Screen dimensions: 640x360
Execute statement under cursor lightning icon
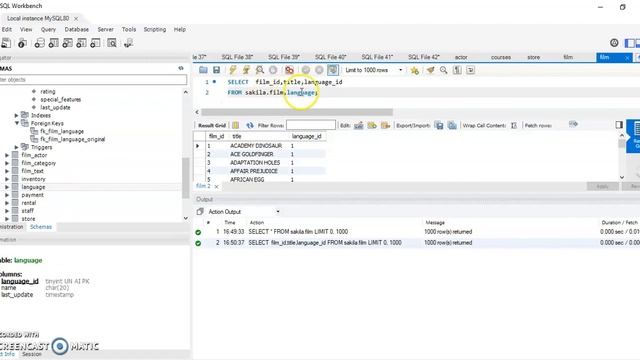tap(246, 70)
